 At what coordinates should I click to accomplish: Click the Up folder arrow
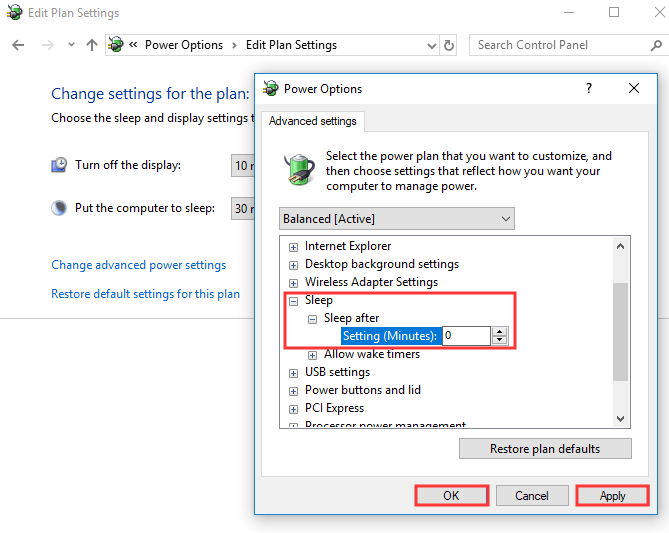(92, 45)
